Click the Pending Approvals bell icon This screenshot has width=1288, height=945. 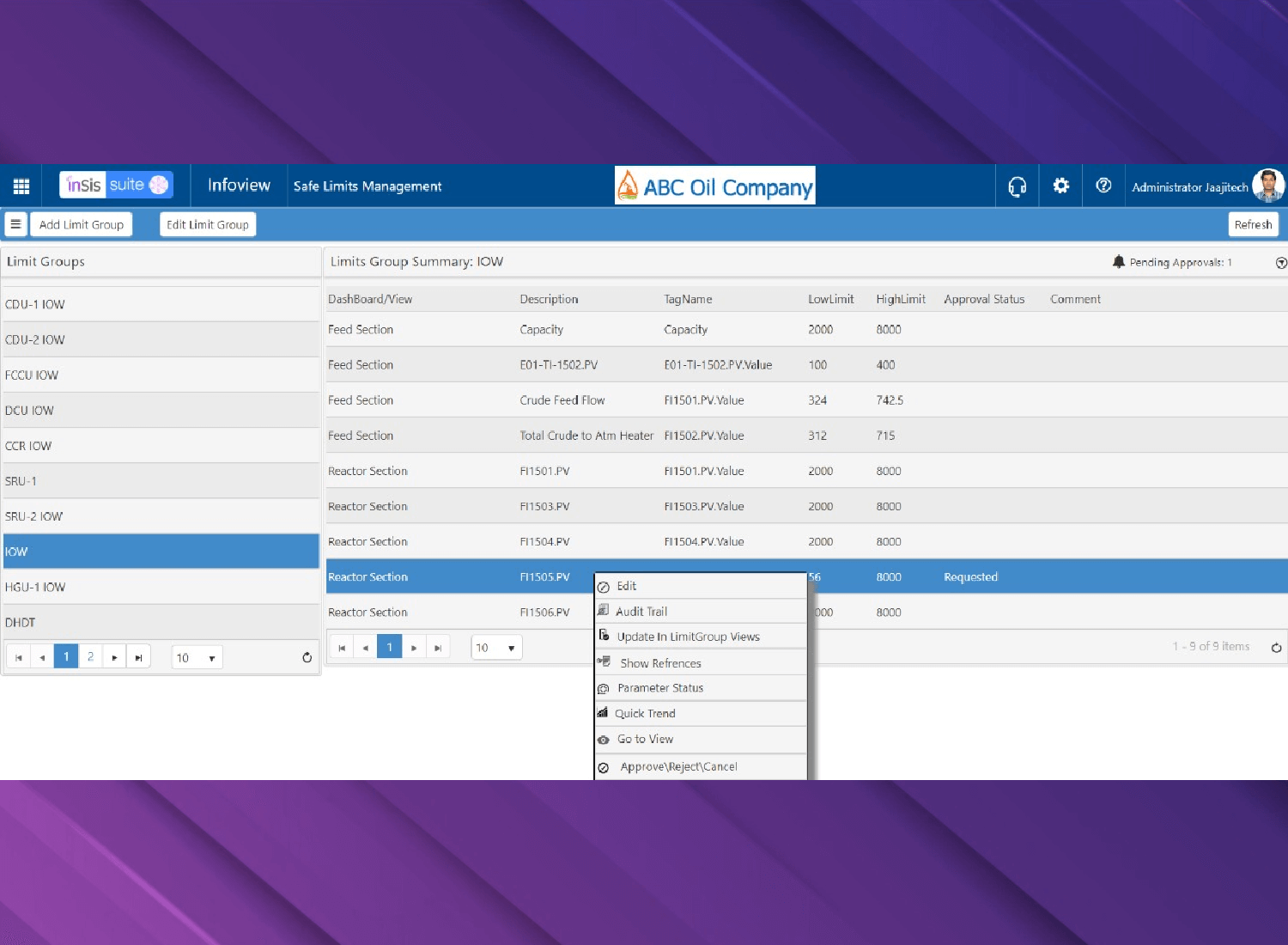[1118, 262]
